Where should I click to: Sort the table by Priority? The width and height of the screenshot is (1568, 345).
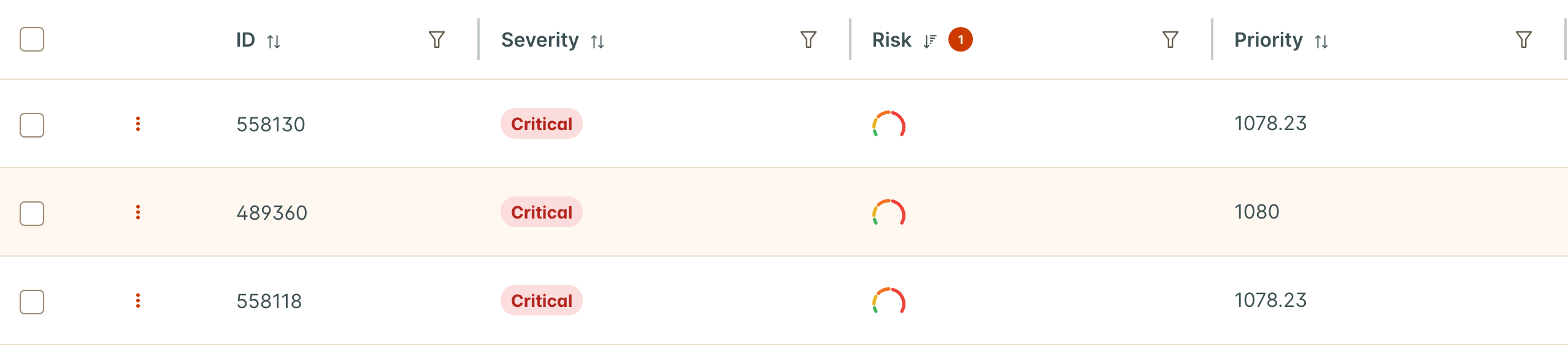pos(1321,41)
